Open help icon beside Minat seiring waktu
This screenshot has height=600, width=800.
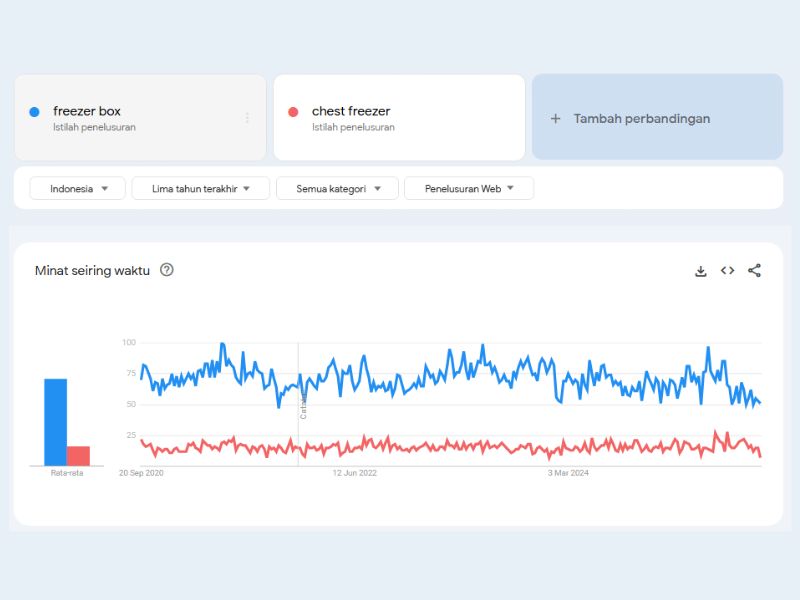click(167, 270)
